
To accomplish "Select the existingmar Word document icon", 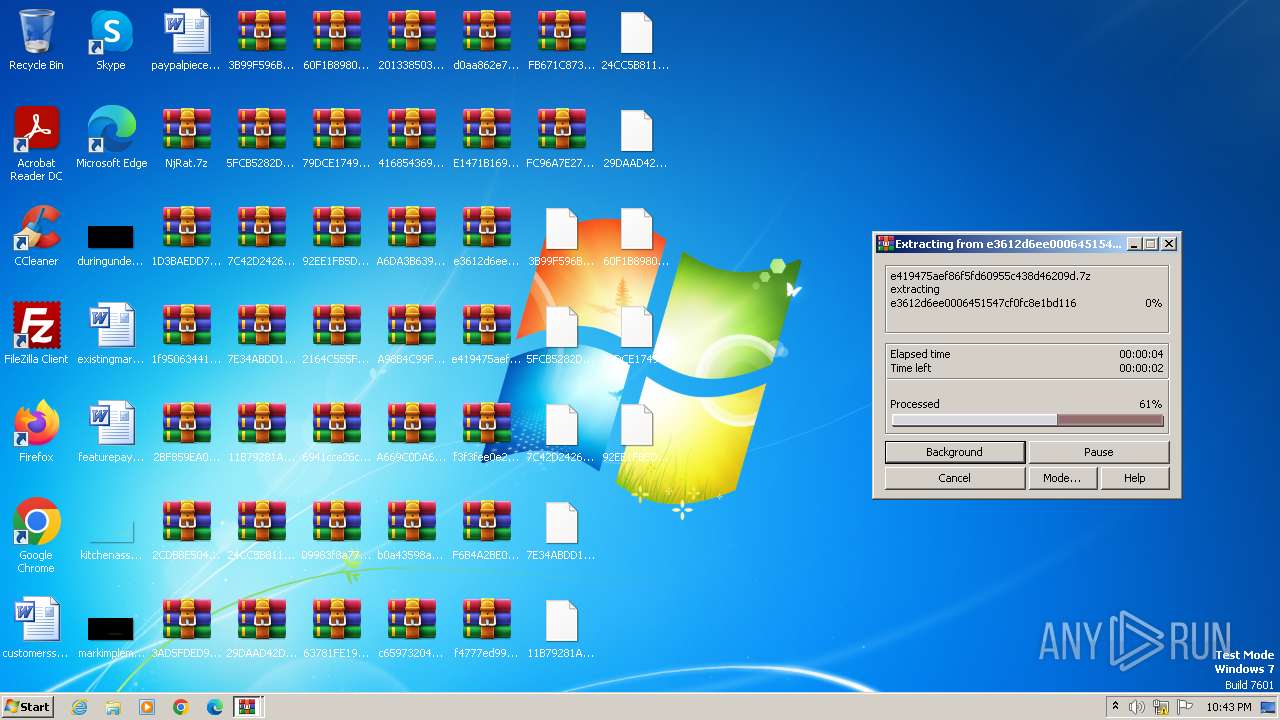I will [111, 327].
